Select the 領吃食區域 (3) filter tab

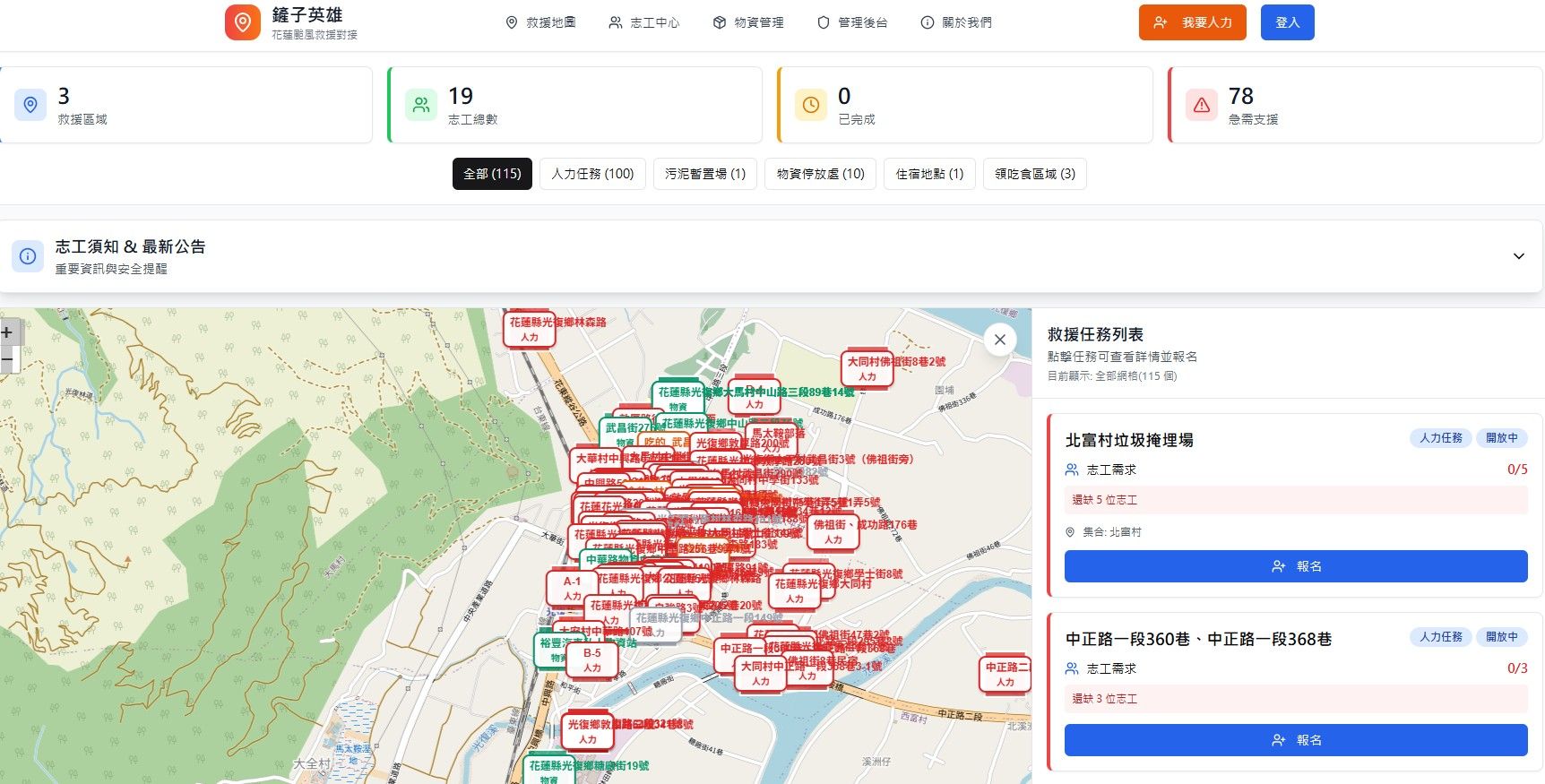point(1035,174)
